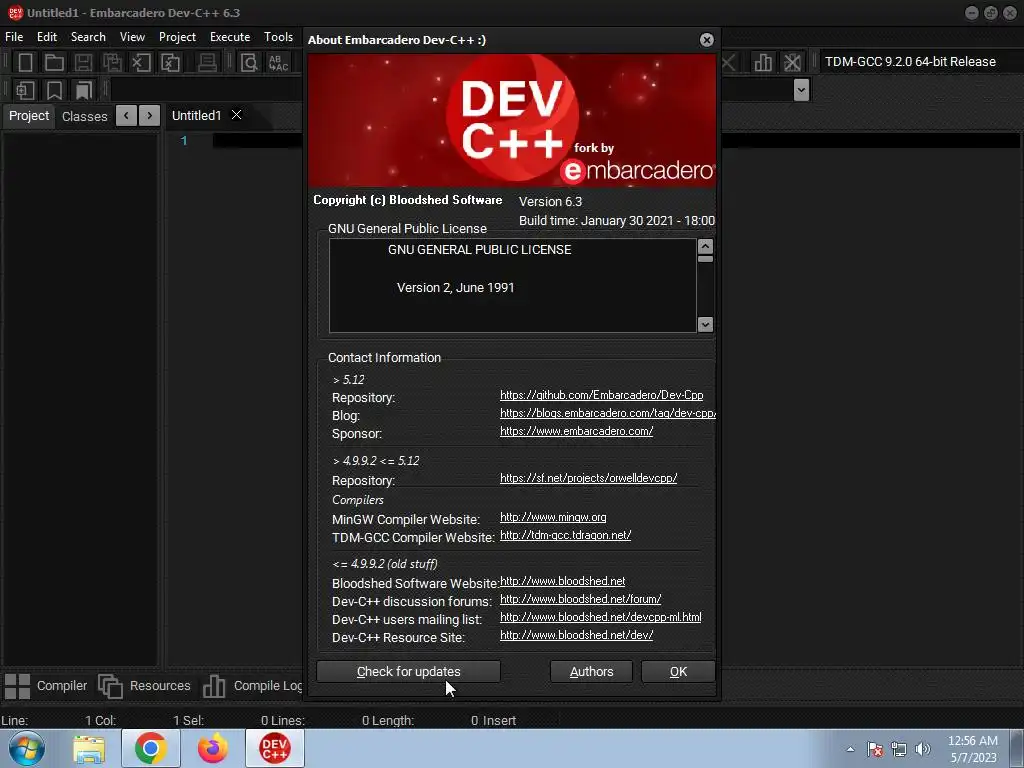Create a new source file via toolbar icon
The height and width of the screenshot is (768, 1024).
coord(25,62)
